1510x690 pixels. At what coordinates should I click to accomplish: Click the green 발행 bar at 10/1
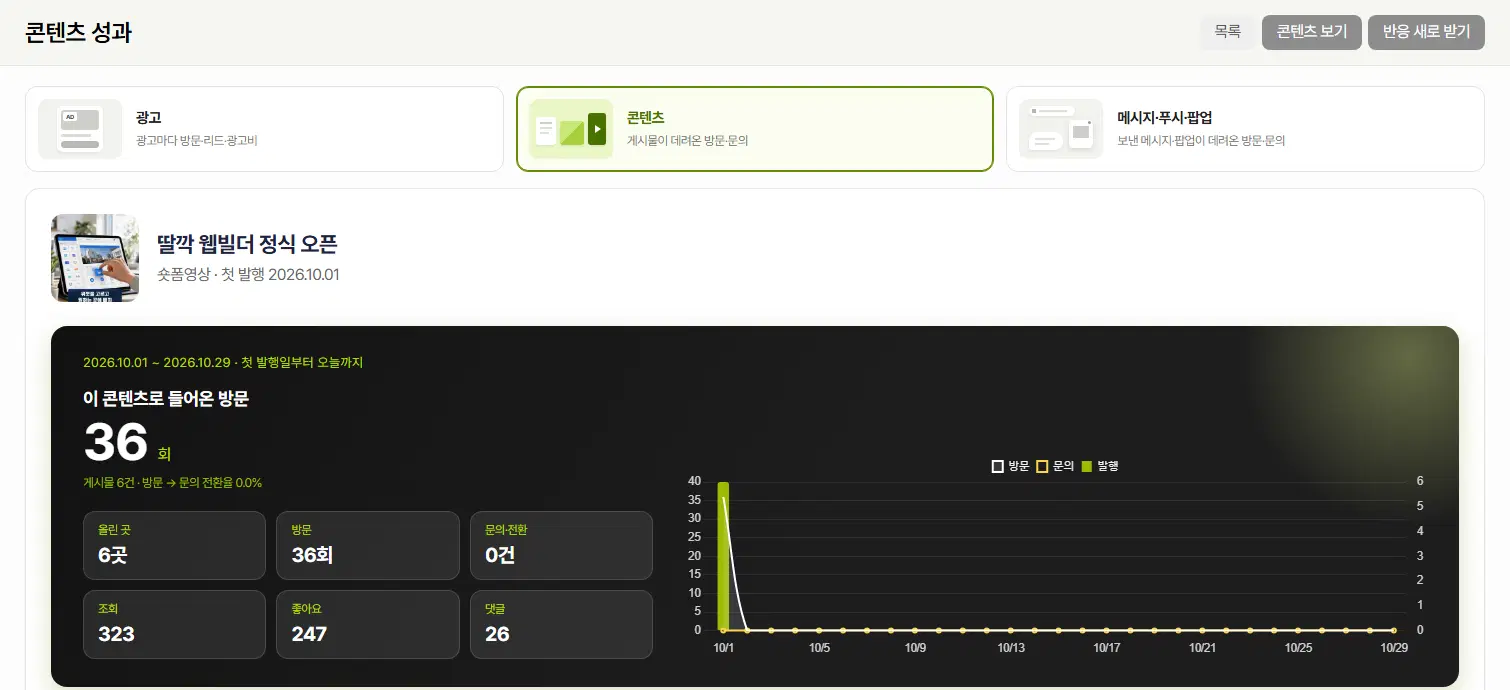click(723, 556)
